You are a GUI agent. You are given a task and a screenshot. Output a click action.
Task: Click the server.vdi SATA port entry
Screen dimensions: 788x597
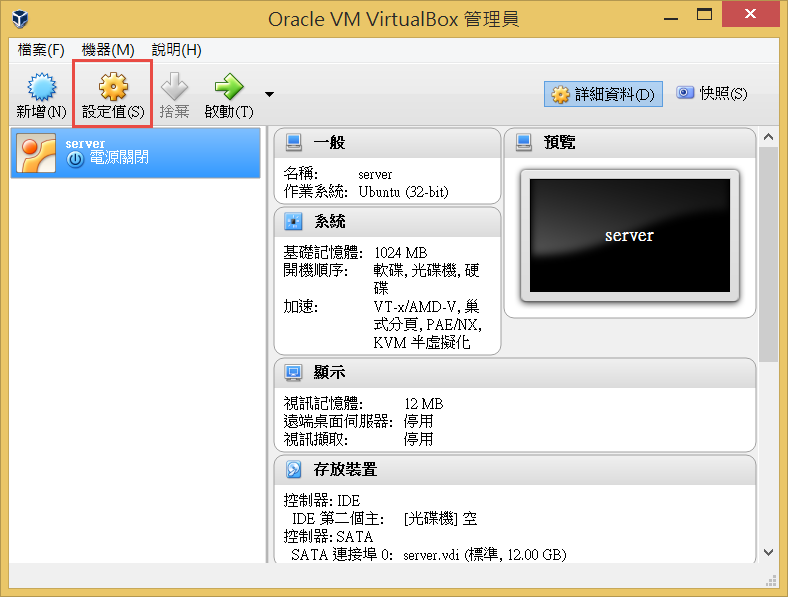pos(484,555)
